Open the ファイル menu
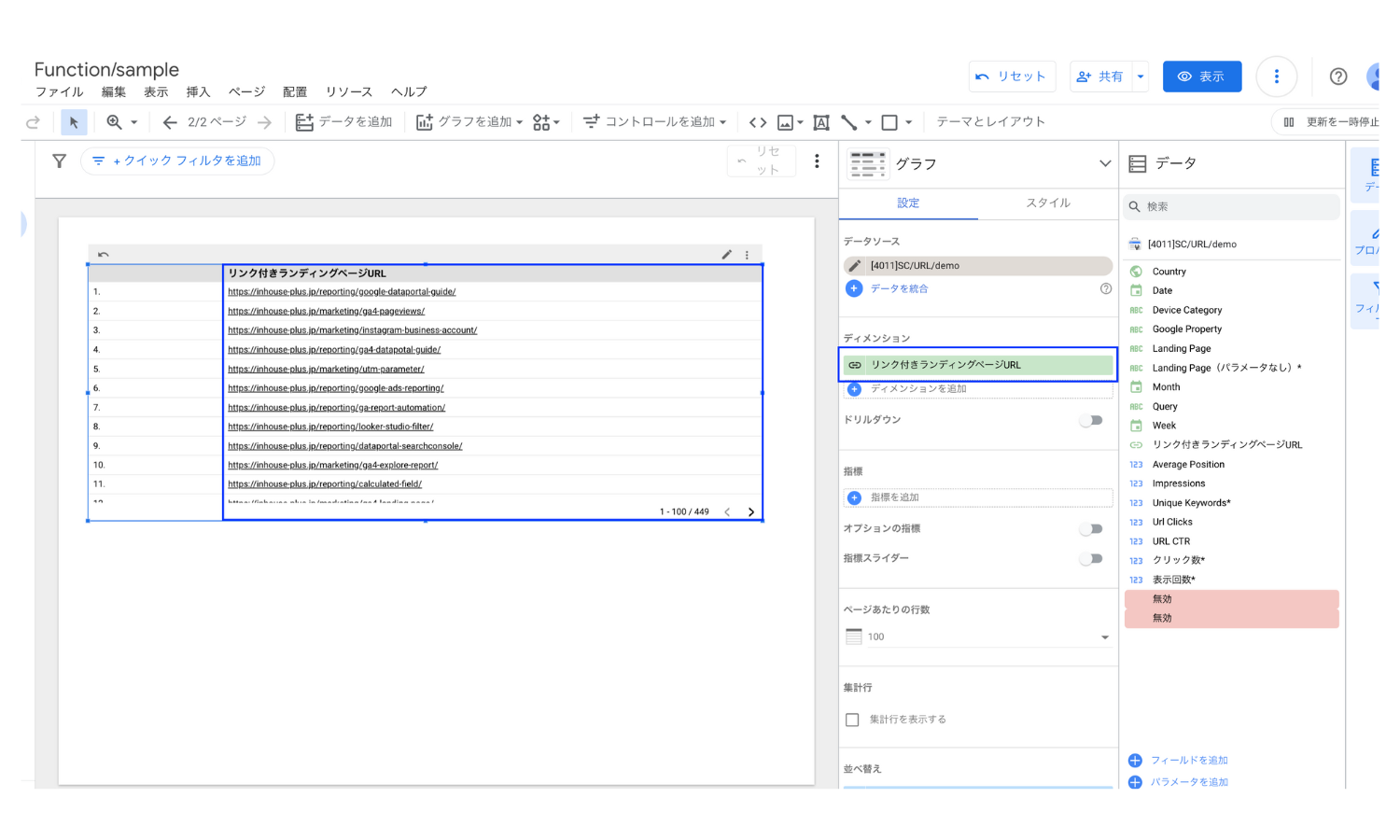This screenshot has height=840, width=1400. 60,91
